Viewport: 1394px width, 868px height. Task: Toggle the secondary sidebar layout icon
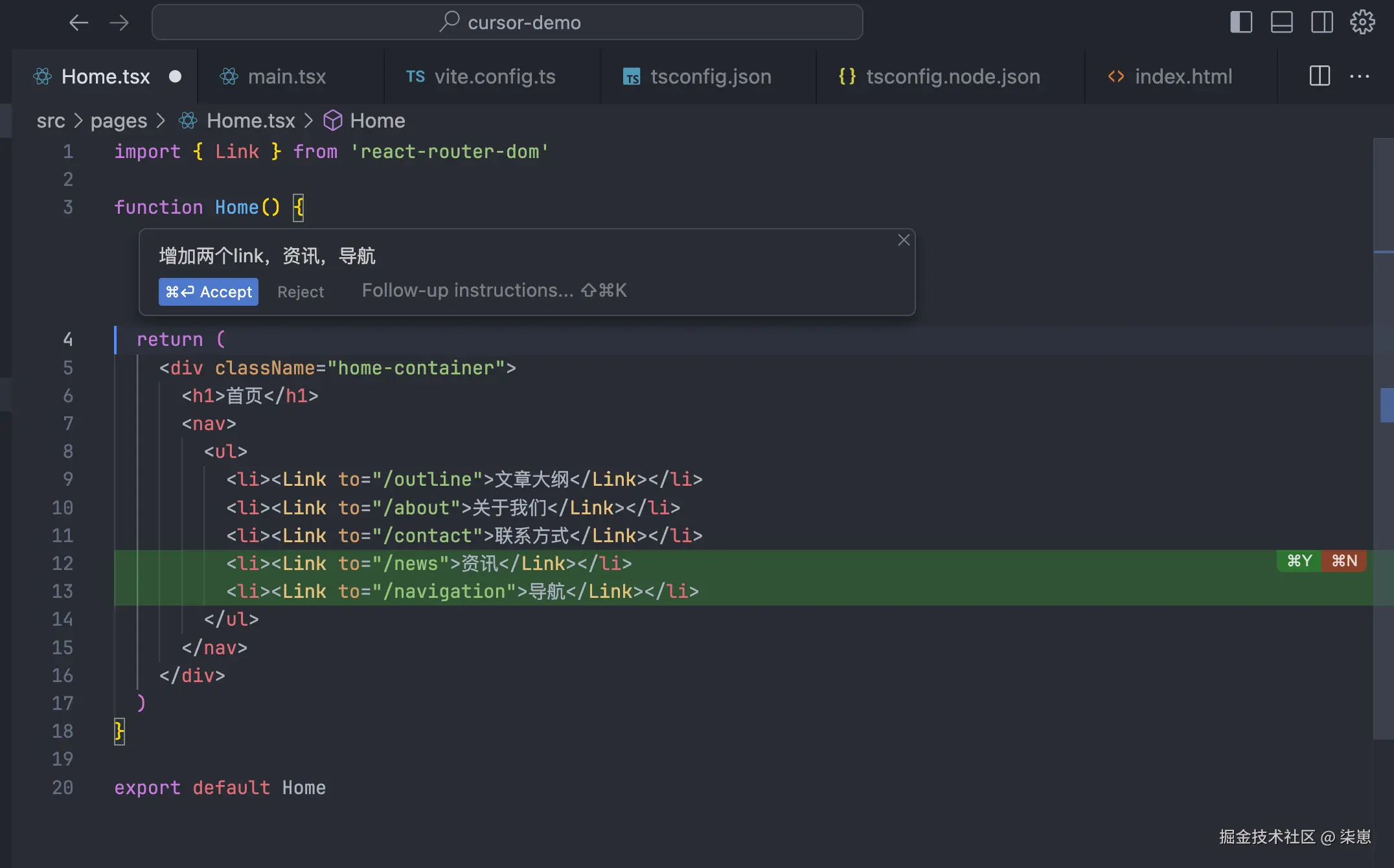tap(1321, 23)
